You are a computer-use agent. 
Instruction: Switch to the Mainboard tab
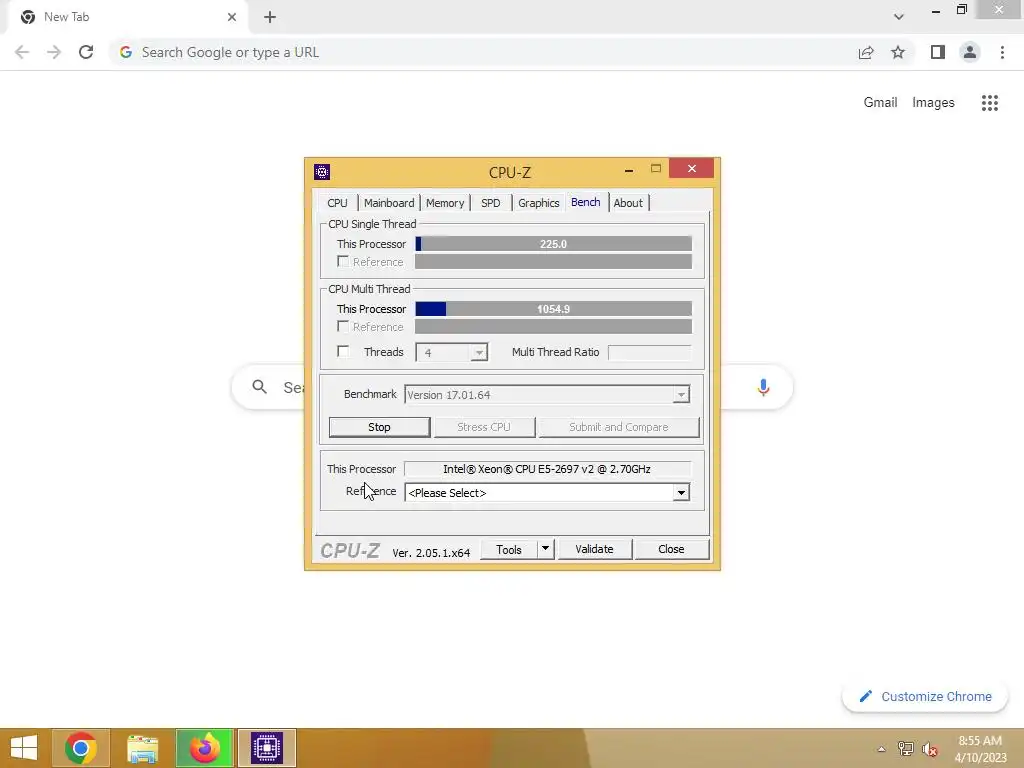[x=389, y=203]
